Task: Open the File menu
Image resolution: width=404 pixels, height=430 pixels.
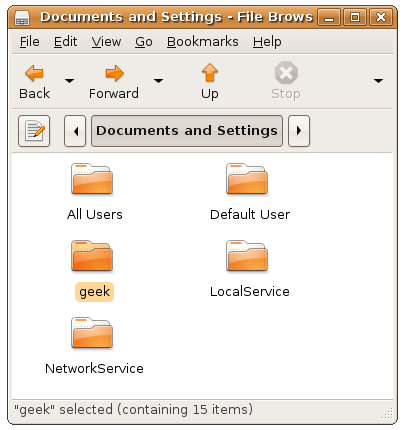Action: [x=29, y=42]
